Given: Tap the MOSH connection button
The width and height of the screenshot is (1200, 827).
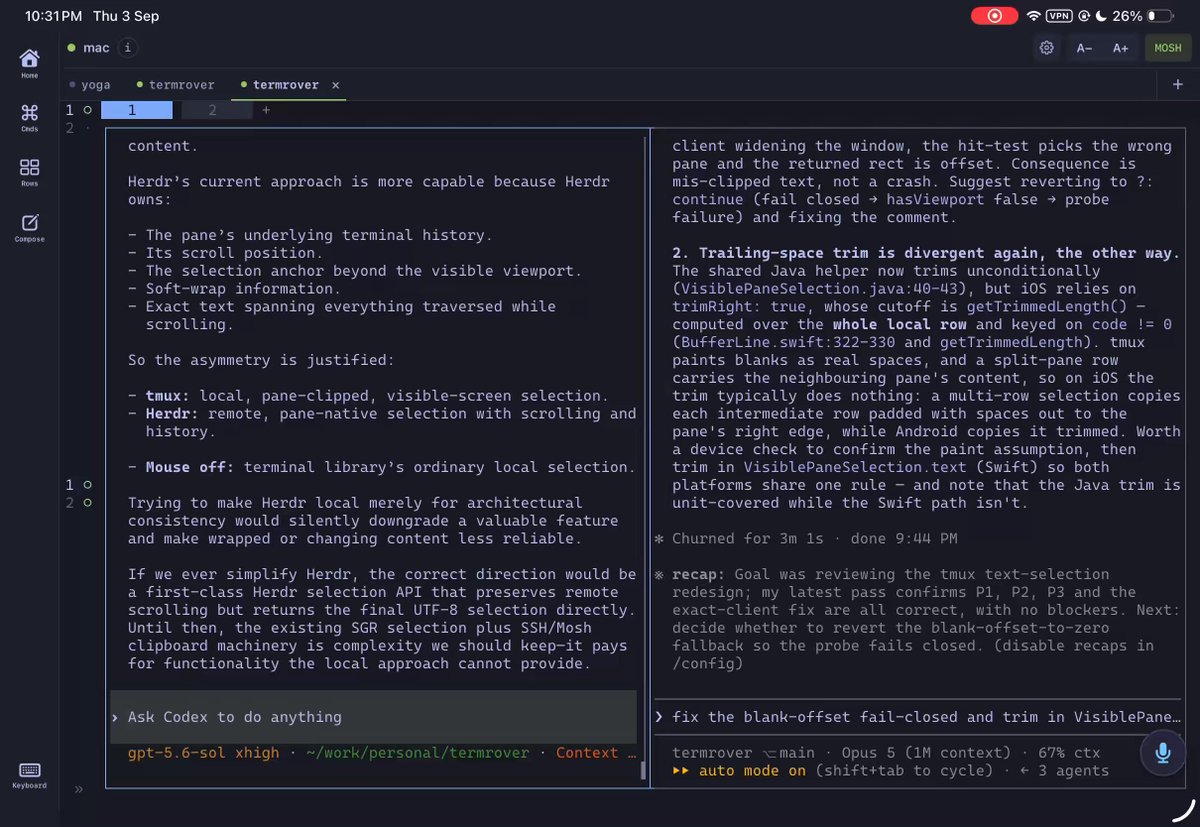Looking at the screenshot, I should pyautogui.click(x=1168, y=47).
